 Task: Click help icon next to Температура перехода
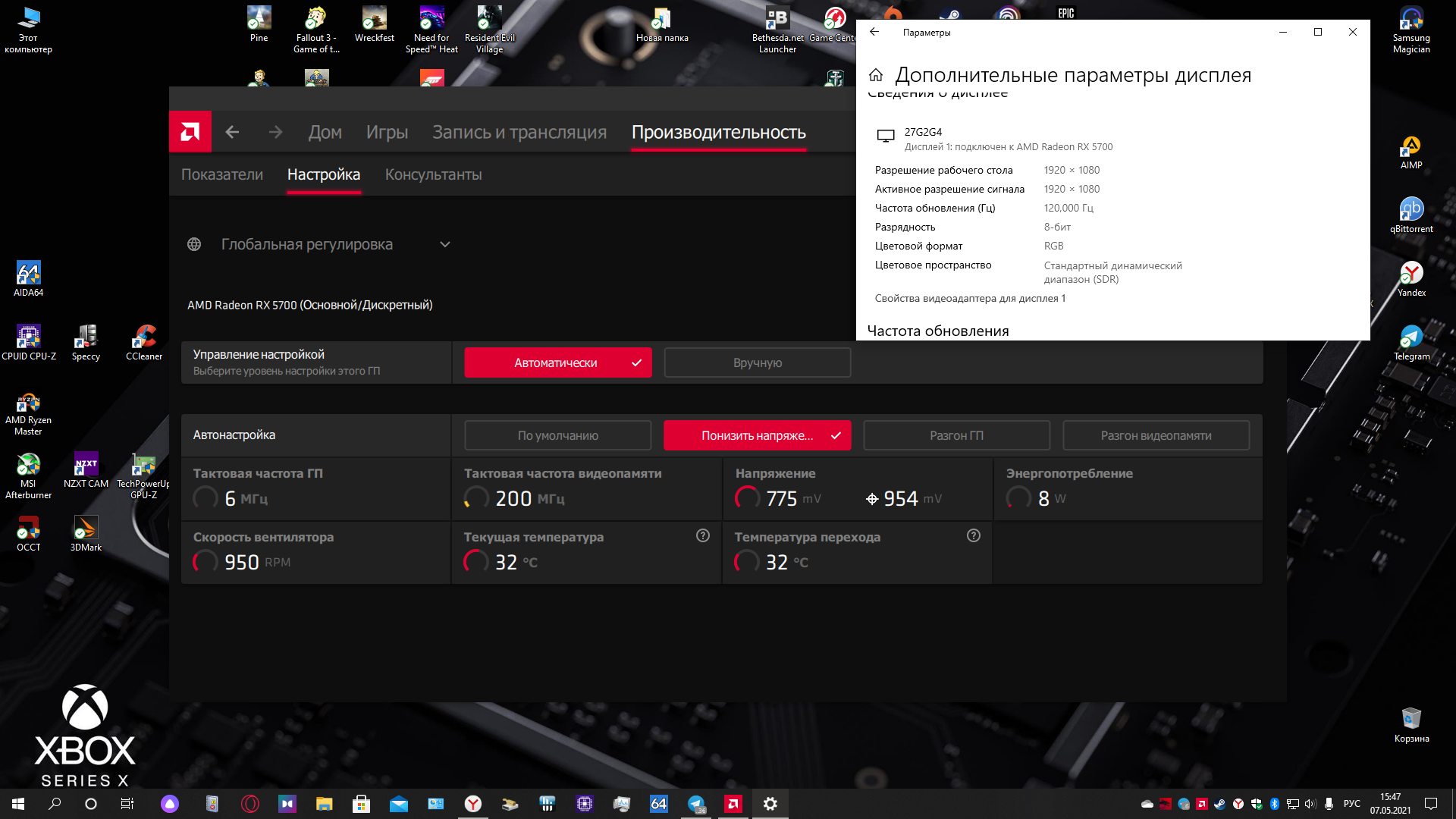click(x=974, y=535)
